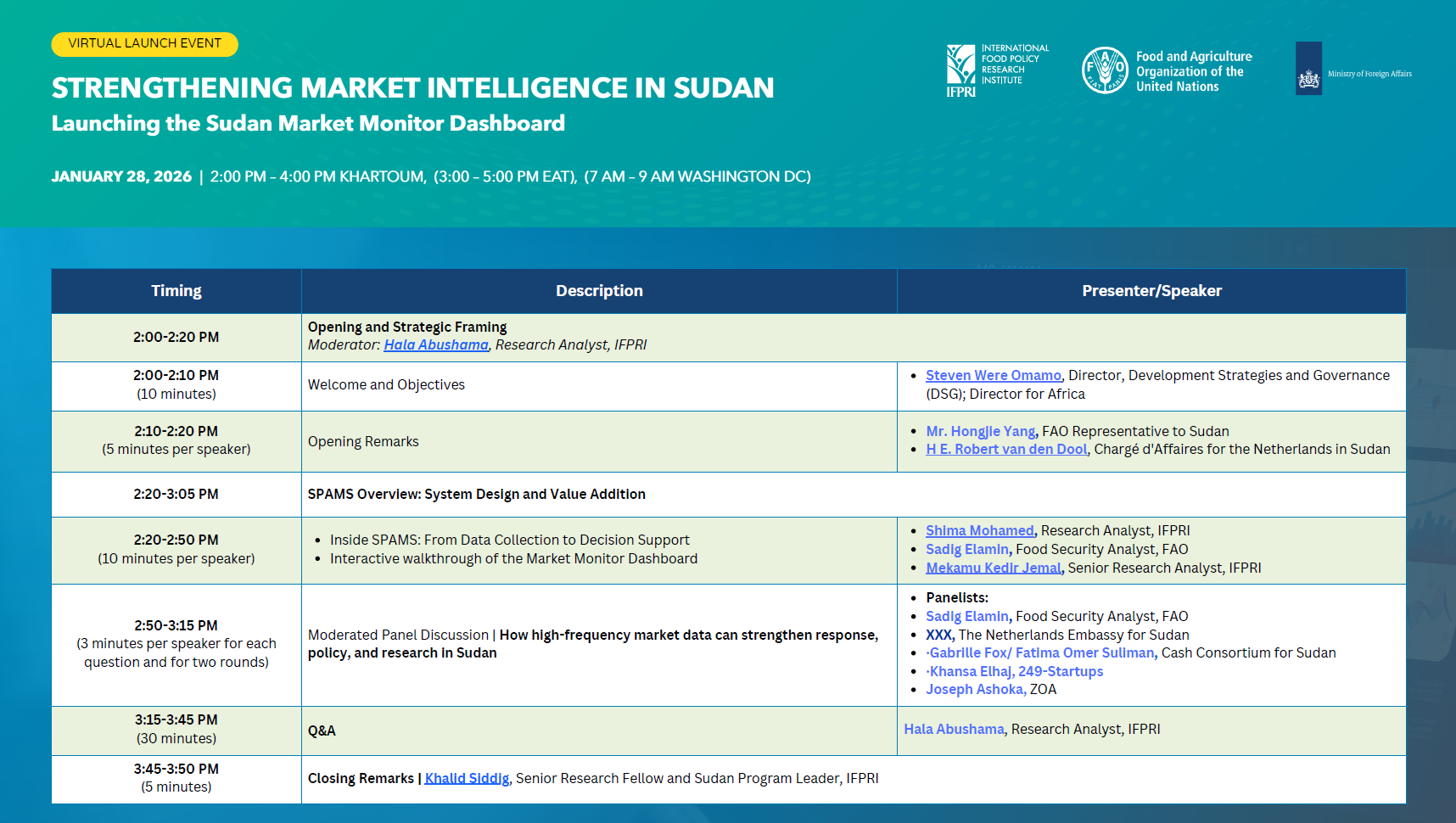
Task: Click the Joseph Ashoka ZOA panelist
Action: (x=974, y=689)
